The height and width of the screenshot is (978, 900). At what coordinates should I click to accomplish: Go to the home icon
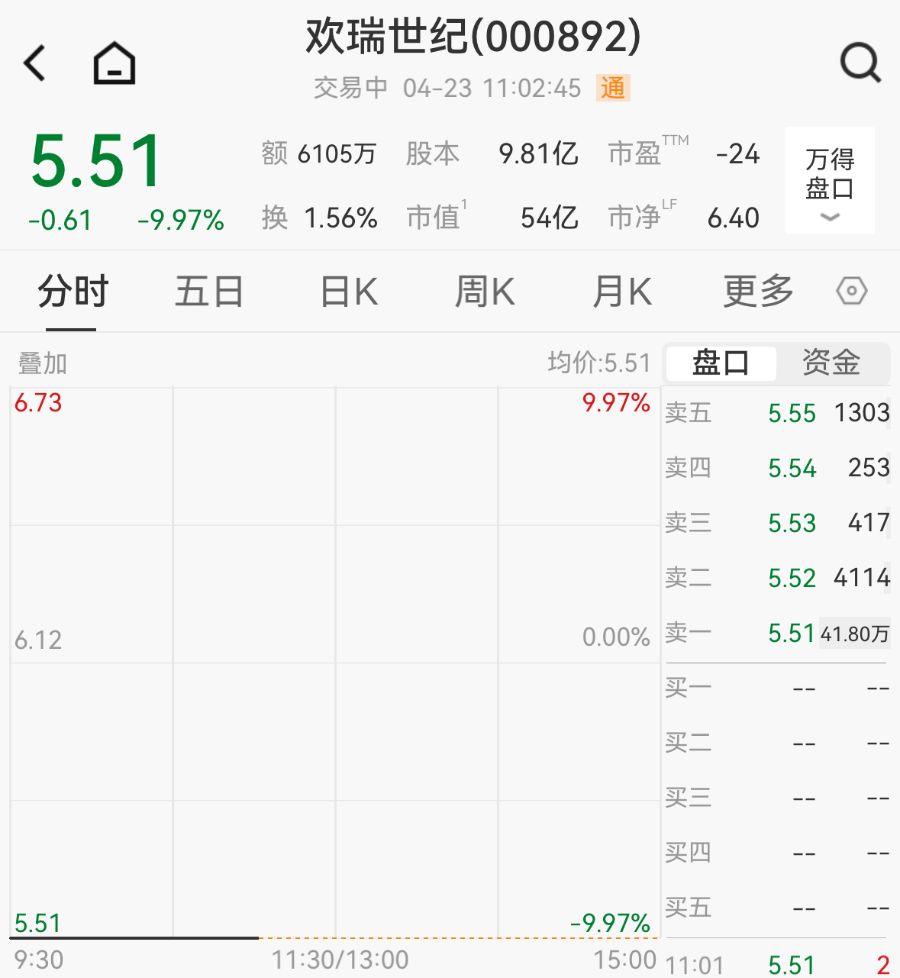(114, 64)
